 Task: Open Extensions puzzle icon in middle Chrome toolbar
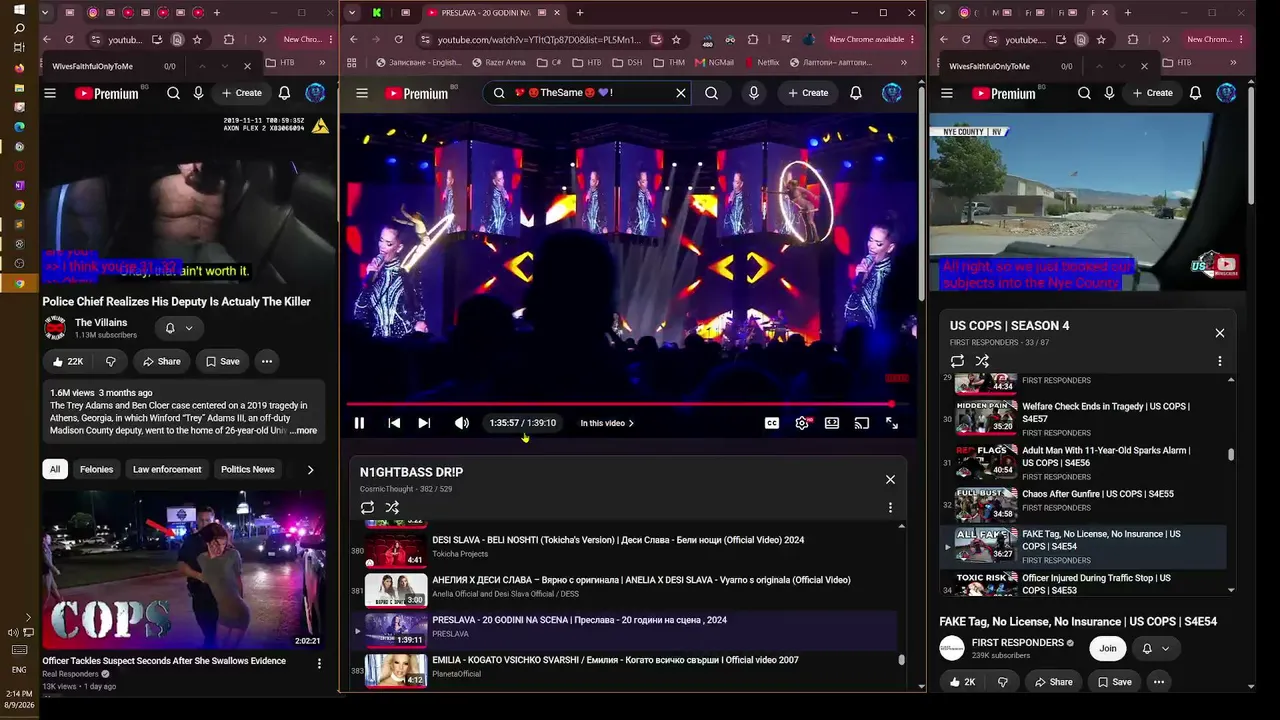(753, 39)
